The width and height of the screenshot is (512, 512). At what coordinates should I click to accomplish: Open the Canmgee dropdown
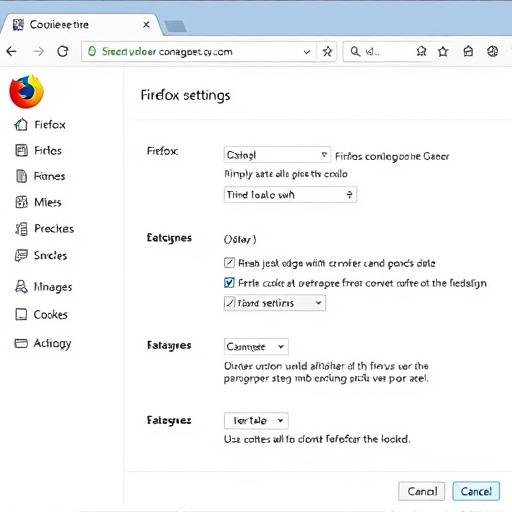256,347
